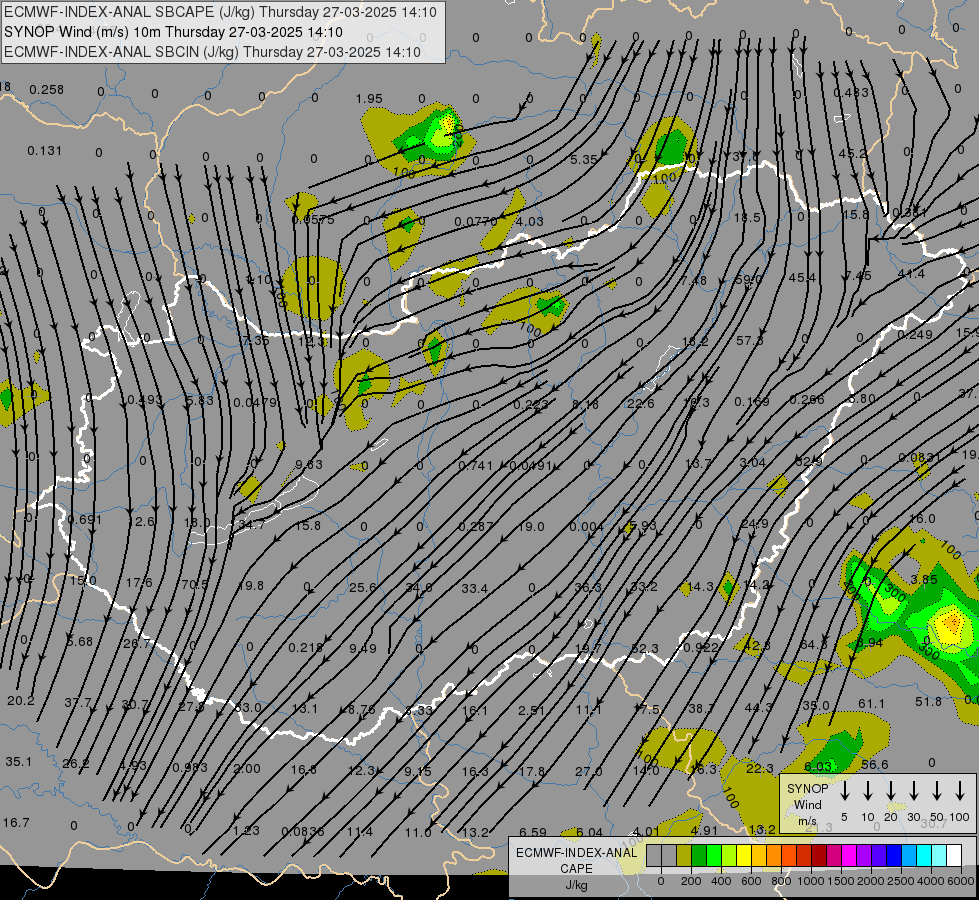This screenshot has width=979, height=900.
Task: Click the value 25.6 on the map
Action: 363,588
